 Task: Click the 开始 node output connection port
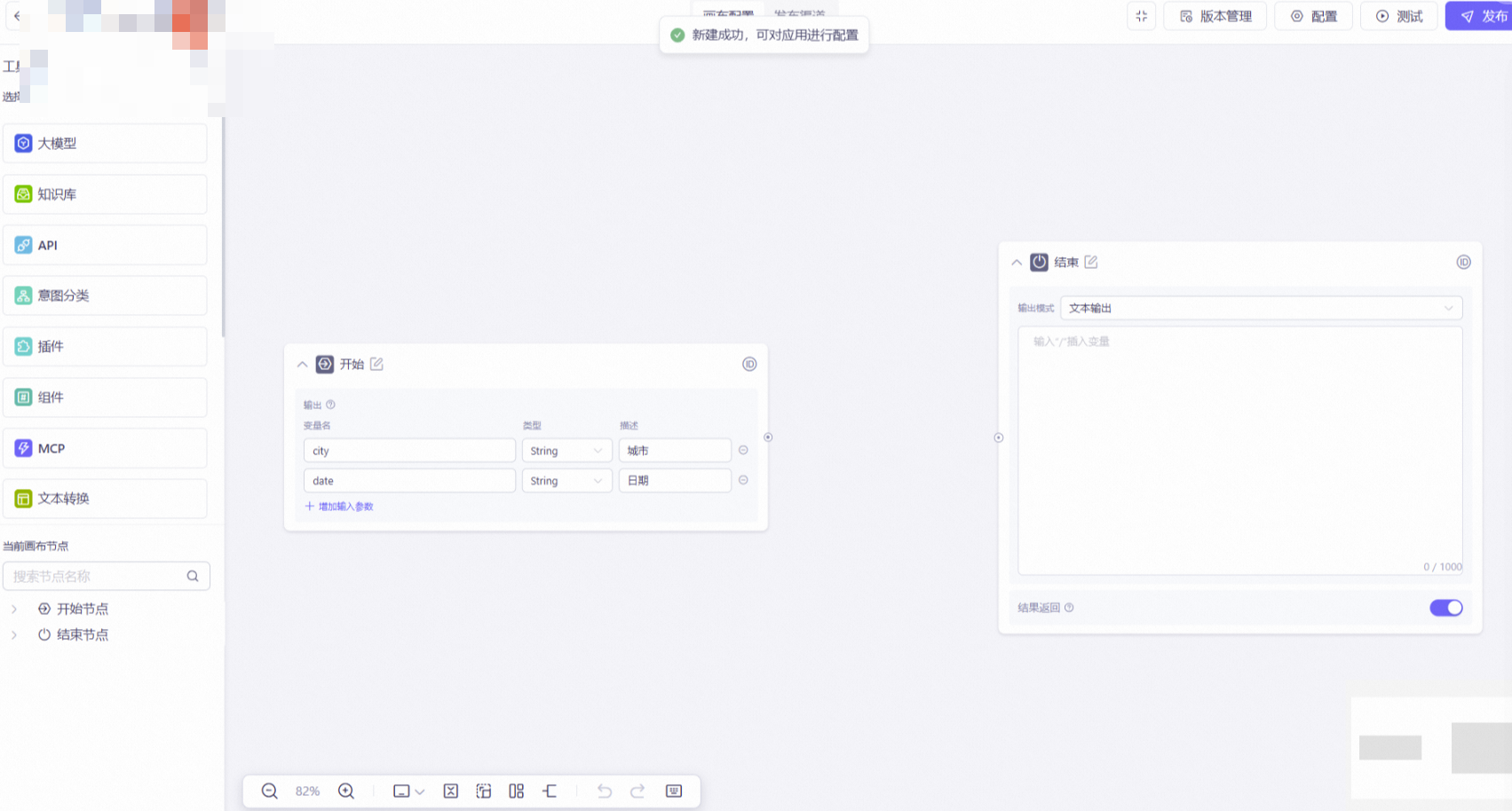[x=768, y=437]
